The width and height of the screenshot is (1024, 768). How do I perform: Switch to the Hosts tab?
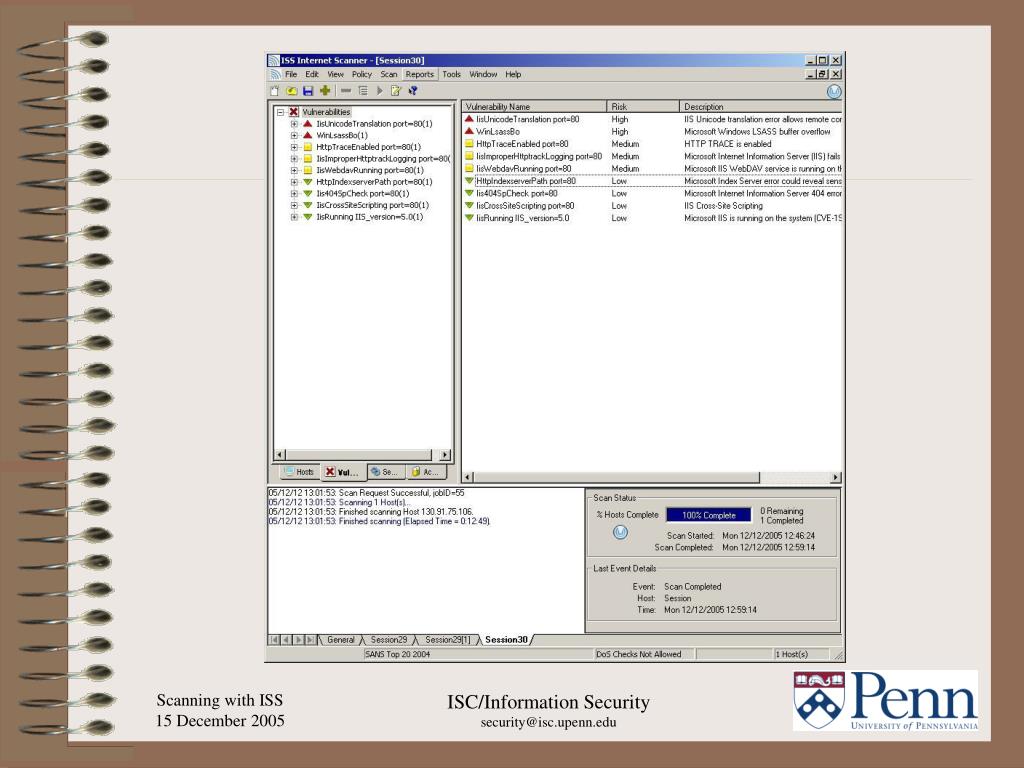[x=300, y=472]
